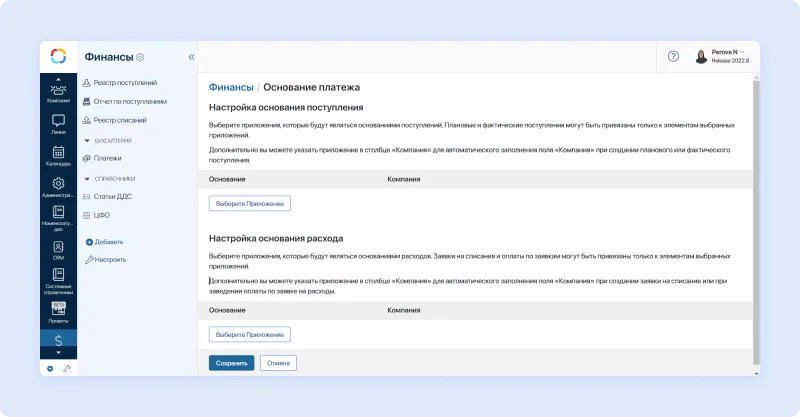Click the down arrow under the dollar icon

pos(58,353)
